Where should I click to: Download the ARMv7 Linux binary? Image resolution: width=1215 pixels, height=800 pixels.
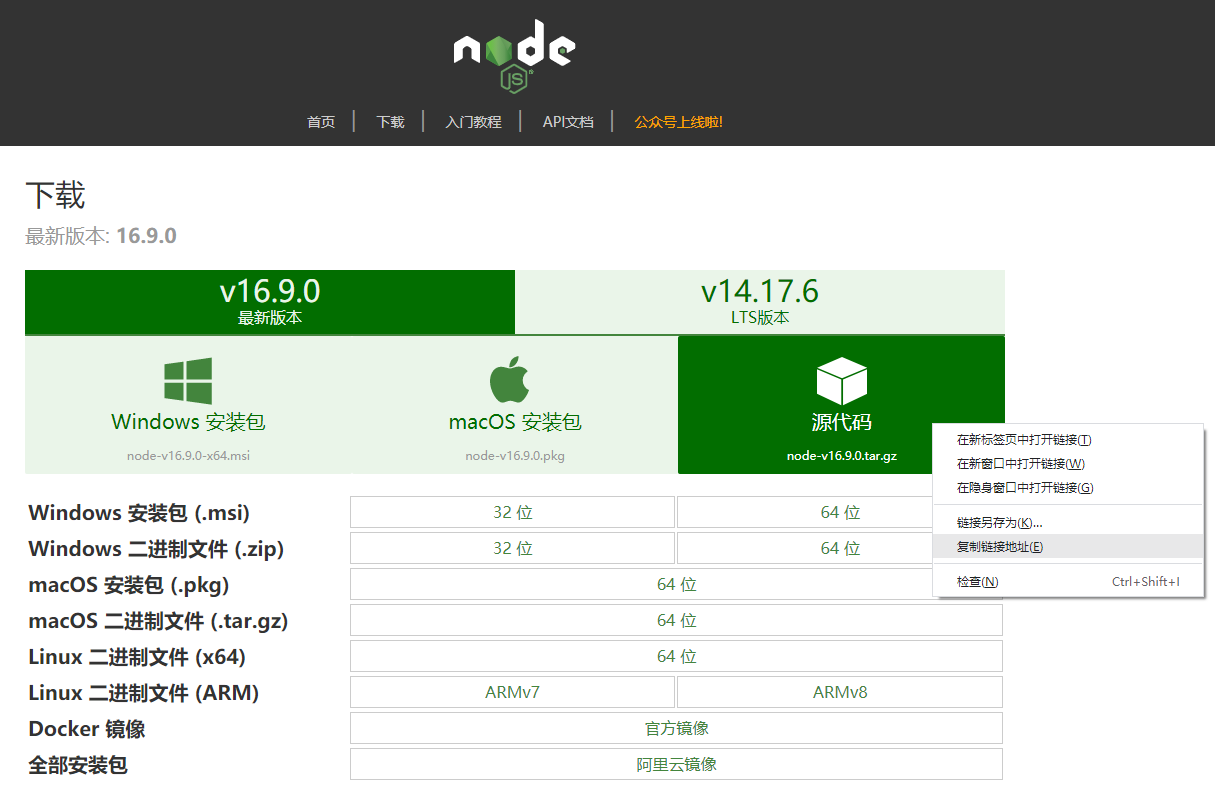pos(512,692)
